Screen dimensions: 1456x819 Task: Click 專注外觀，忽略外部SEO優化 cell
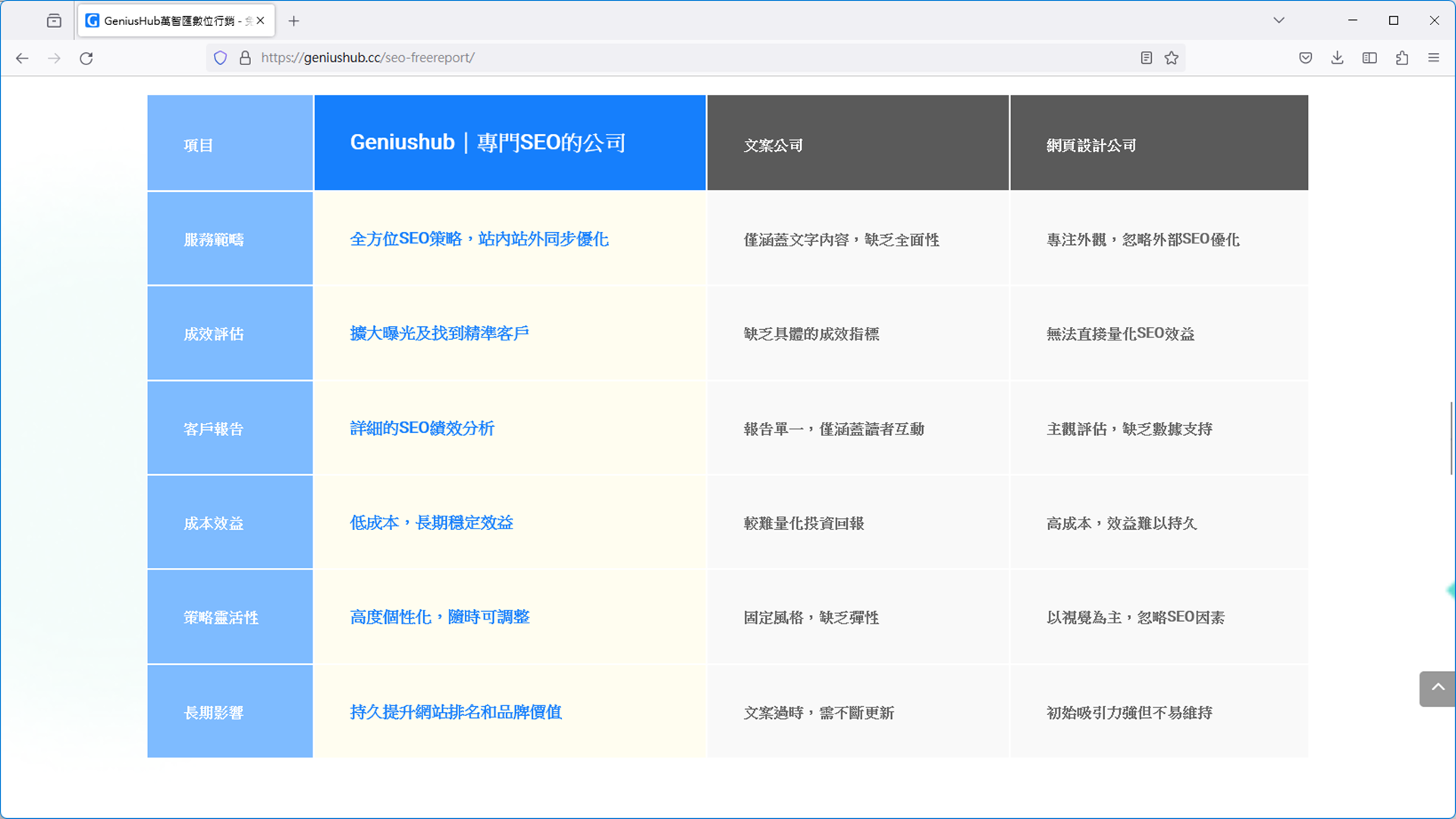[x=1159, y=239]
